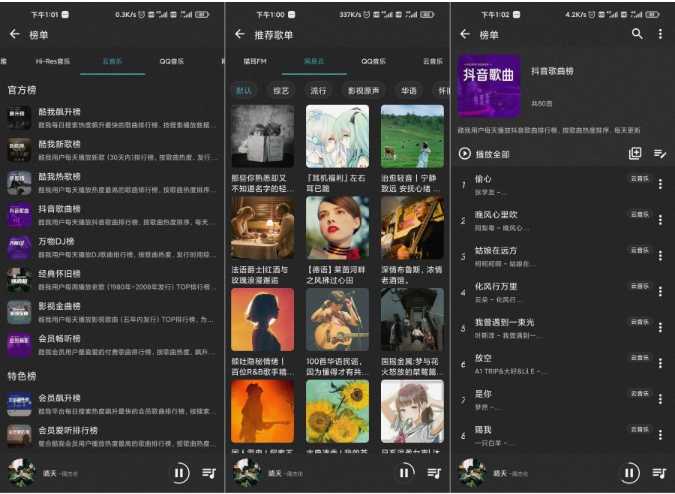This screenshot has width=675, height=494.
Task: Switch to the Hi-Res音乐 tab
Action: tap(53, 61)
